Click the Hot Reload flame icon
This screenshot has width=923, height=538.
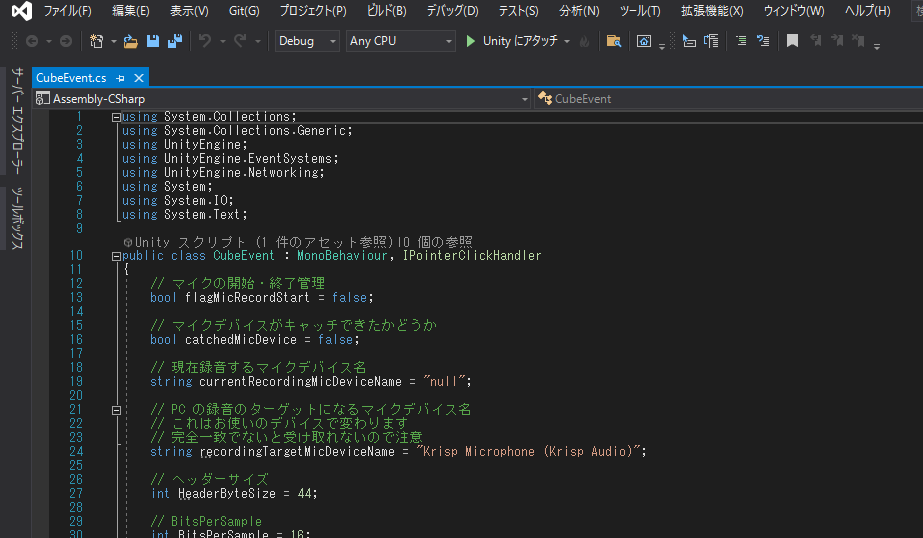[x=585, y=41]
